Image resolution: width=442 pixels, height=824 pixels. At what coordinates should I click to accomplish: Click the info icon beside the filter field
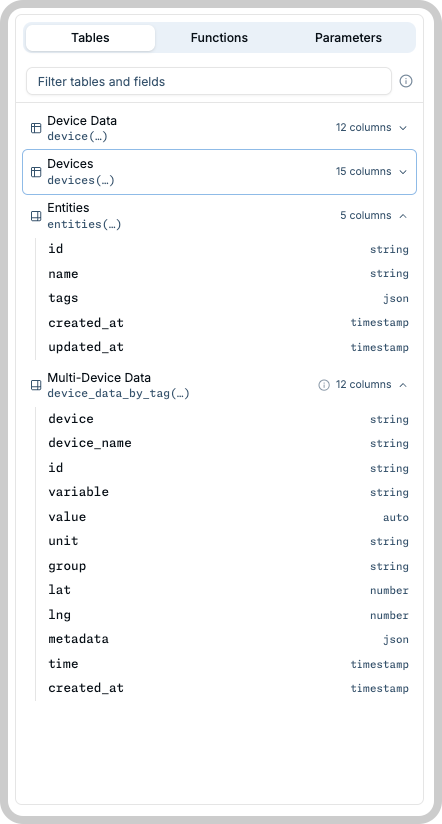[406, 81]
